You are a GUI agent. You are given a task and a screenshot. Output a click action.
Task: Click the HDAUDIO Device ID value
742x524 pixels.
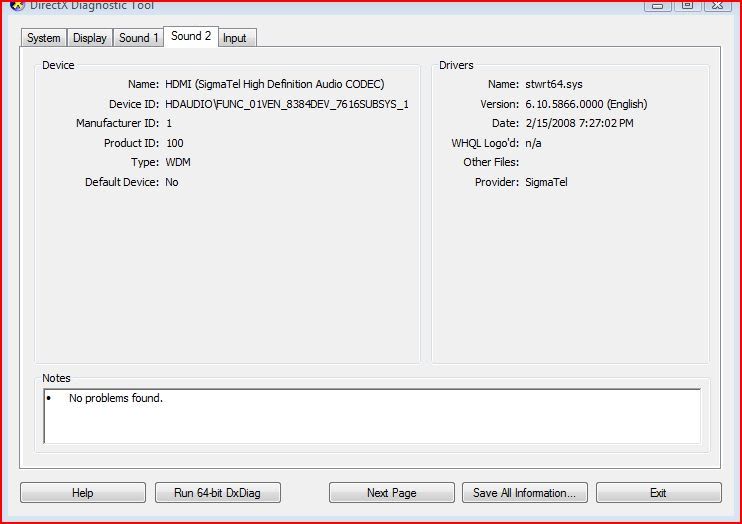point(286,104)
